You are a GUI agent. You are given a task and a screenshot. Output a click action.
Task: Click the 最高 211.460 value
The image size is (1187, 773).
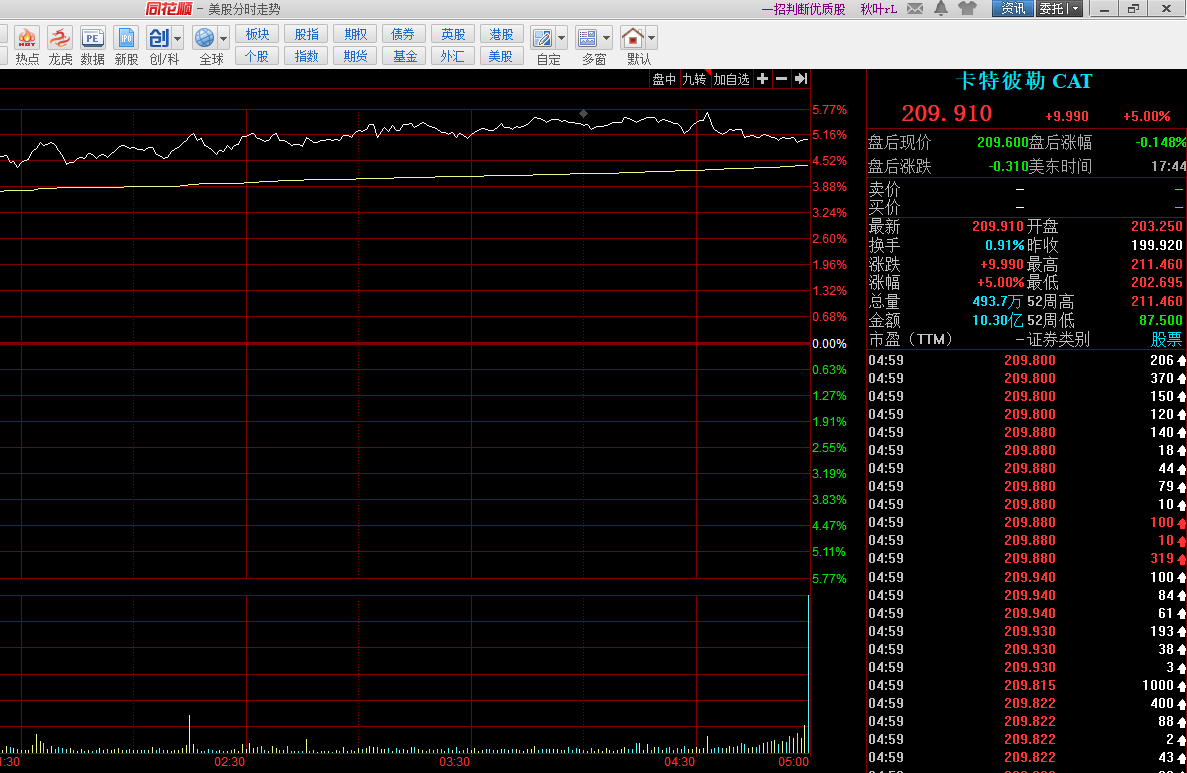click(x=1157, y=264)
